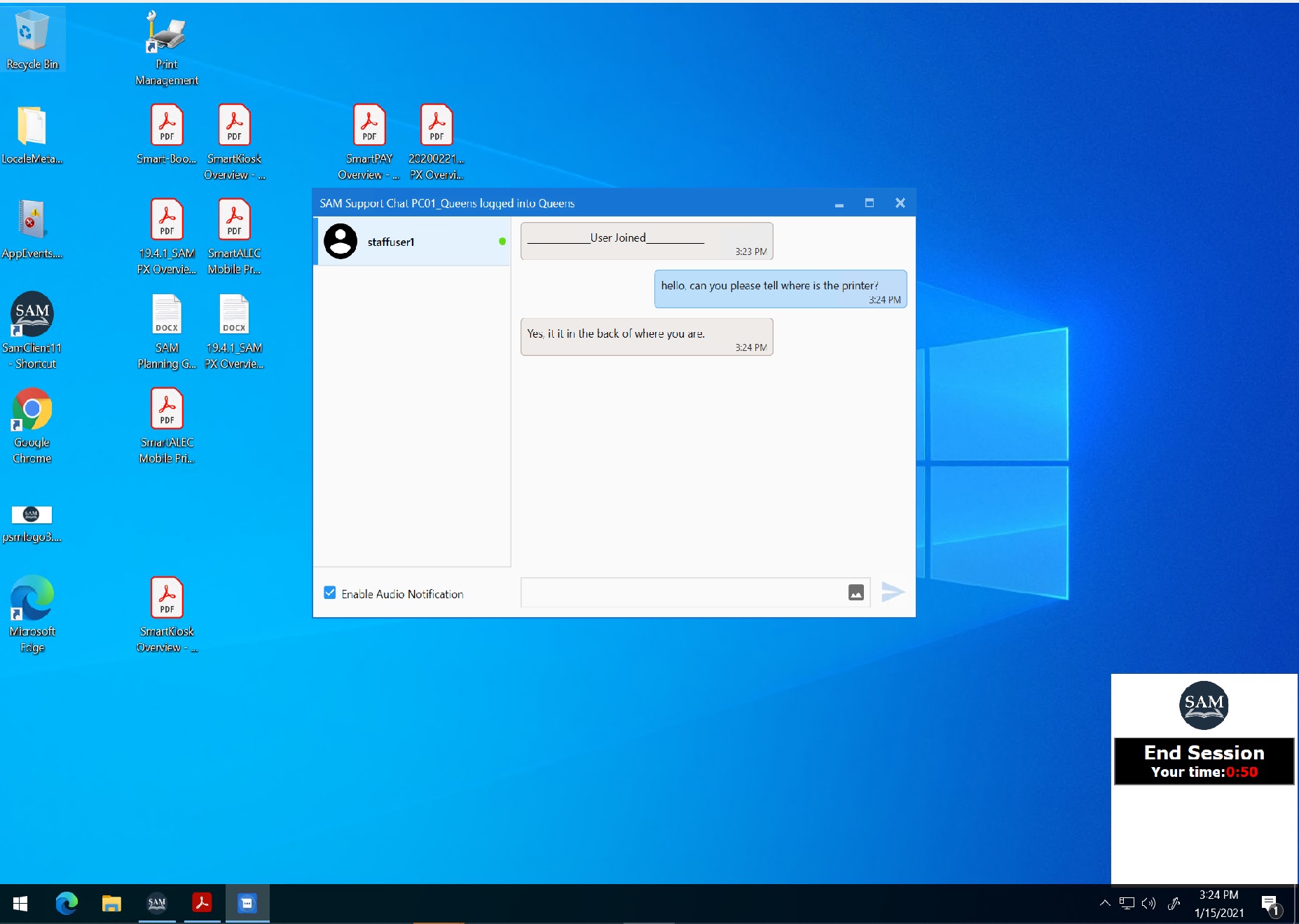The height and width of the screenshot is (924, 1299).
Task: Toggle Enable Audio Notification checkbox
Action: [x=330, y=593]
